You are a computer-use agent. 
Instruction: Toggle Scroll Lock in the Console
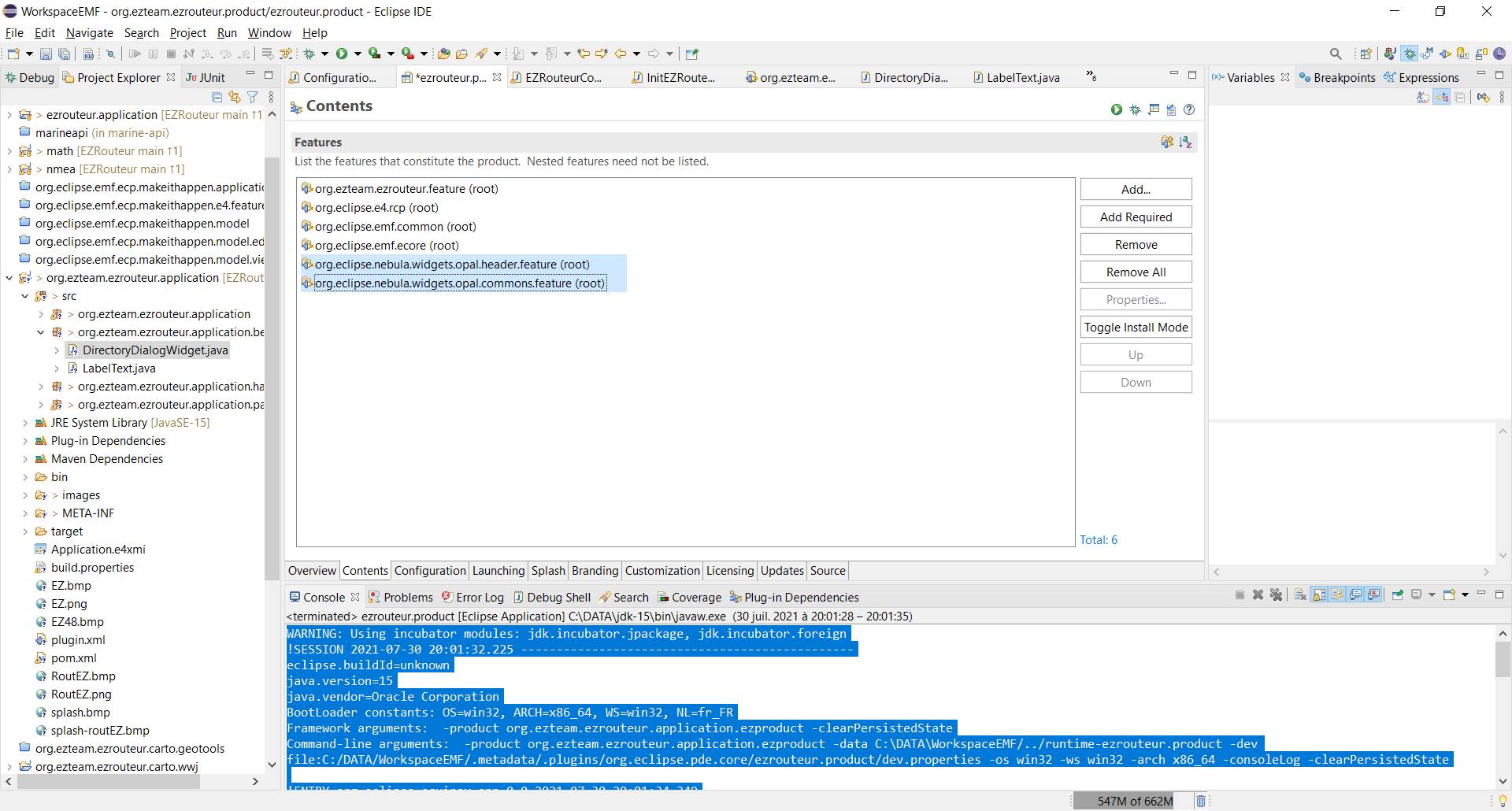point(1319,594)
